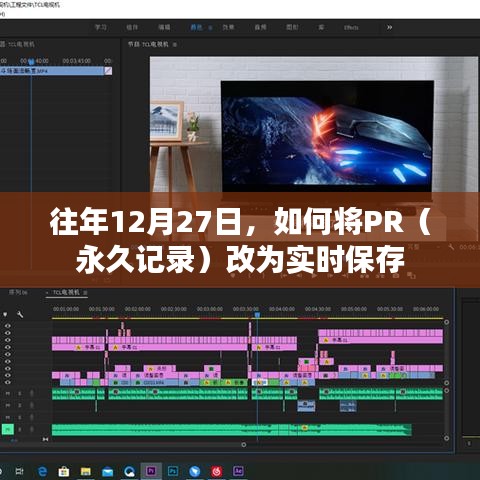Toggle the third video track eye icon
The image size is (480, 480).
(x=7, y=340)
